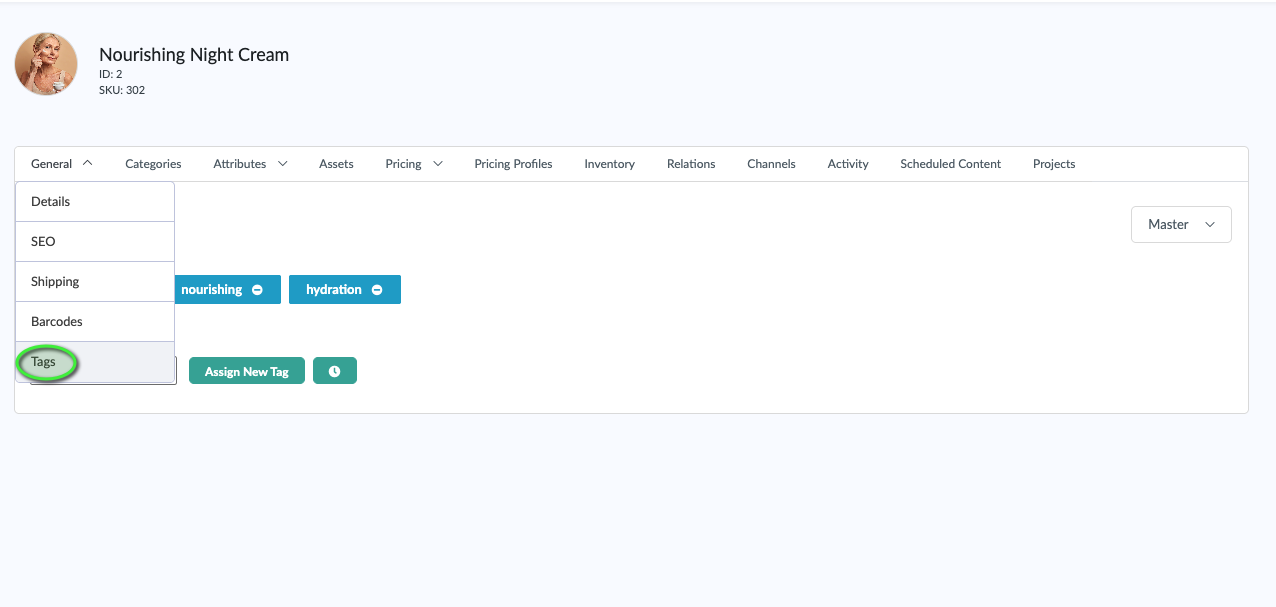Remove the nourishing tag via minus icon

(x=257, y=290)
